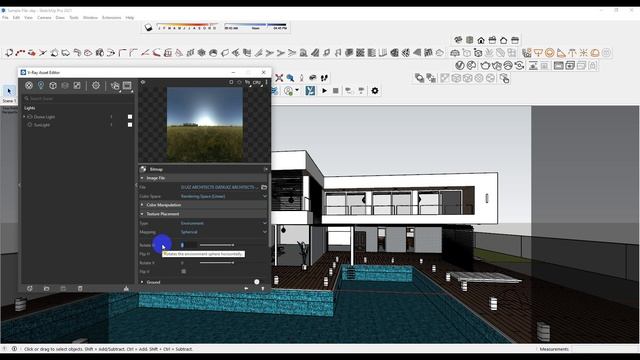640x360 pixels.
Task: Open the Help menu
Action: click(130, 18)
